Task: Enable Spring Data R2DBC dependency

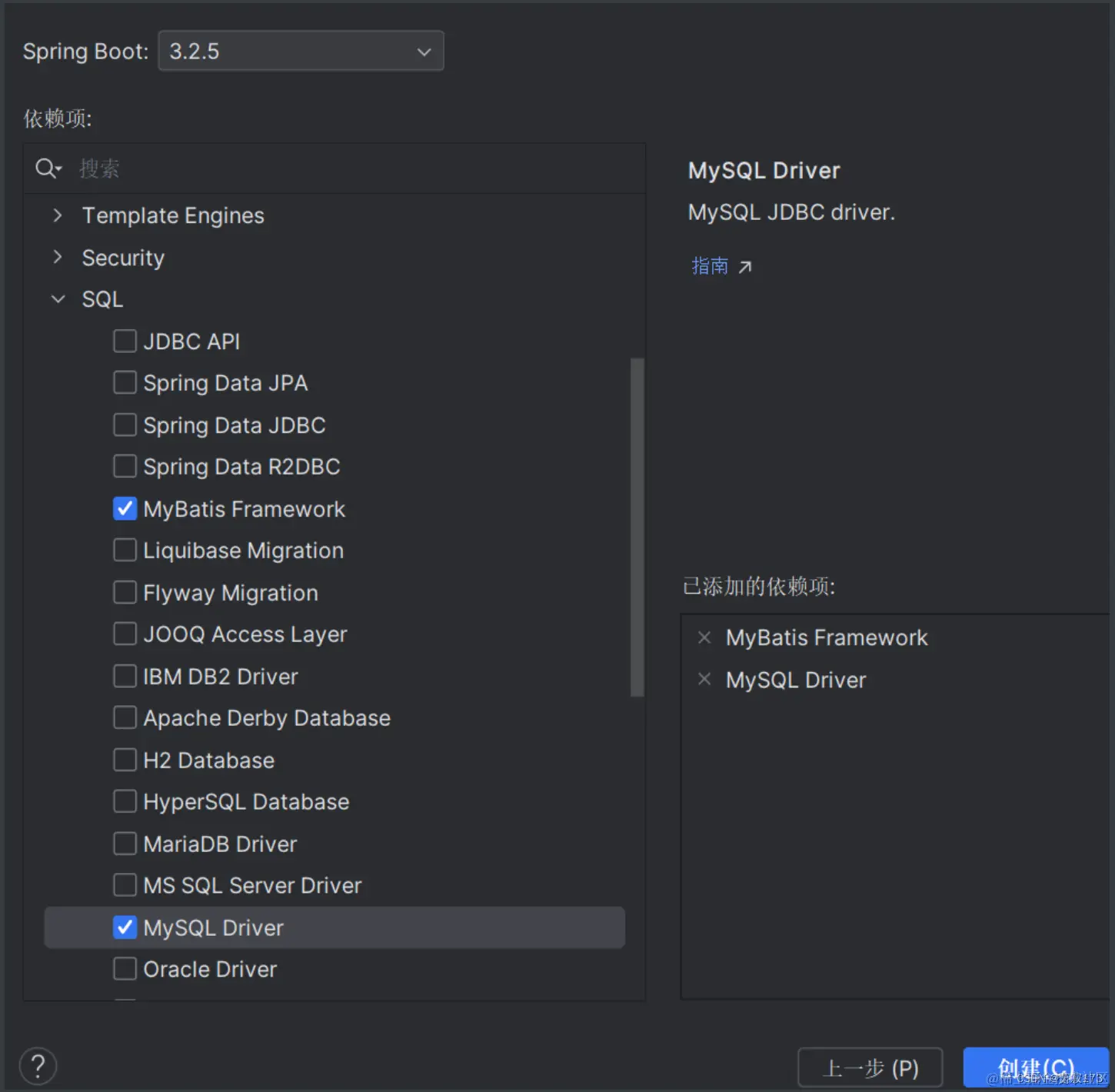Action: 125,466
